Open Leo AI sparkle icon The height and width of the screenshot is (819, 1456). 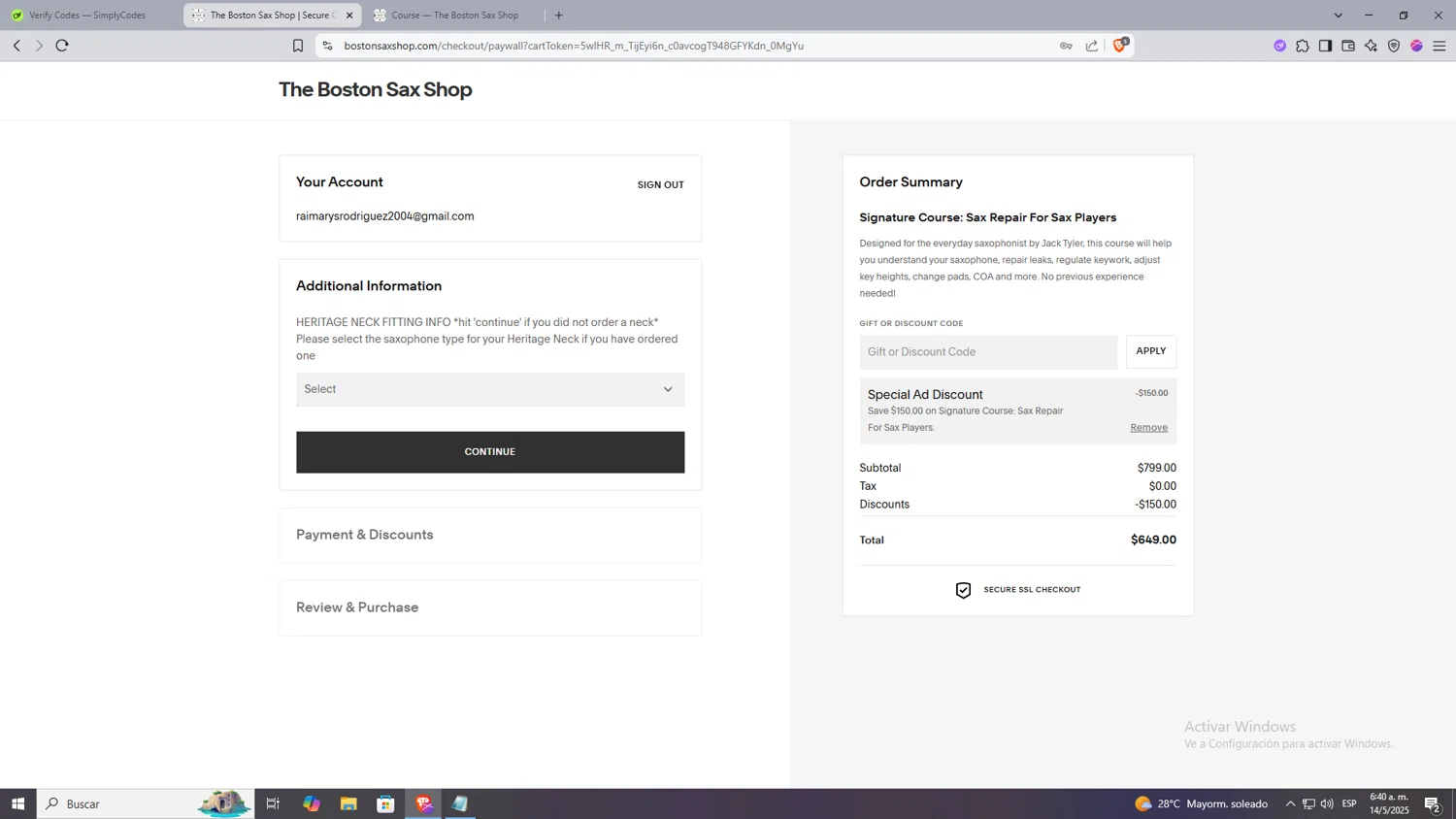[1371, 46]
